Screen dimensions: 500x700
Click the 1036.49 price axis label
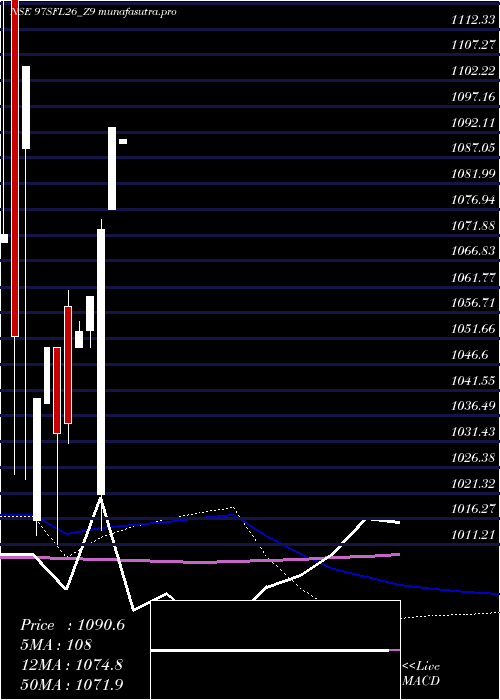473,406
